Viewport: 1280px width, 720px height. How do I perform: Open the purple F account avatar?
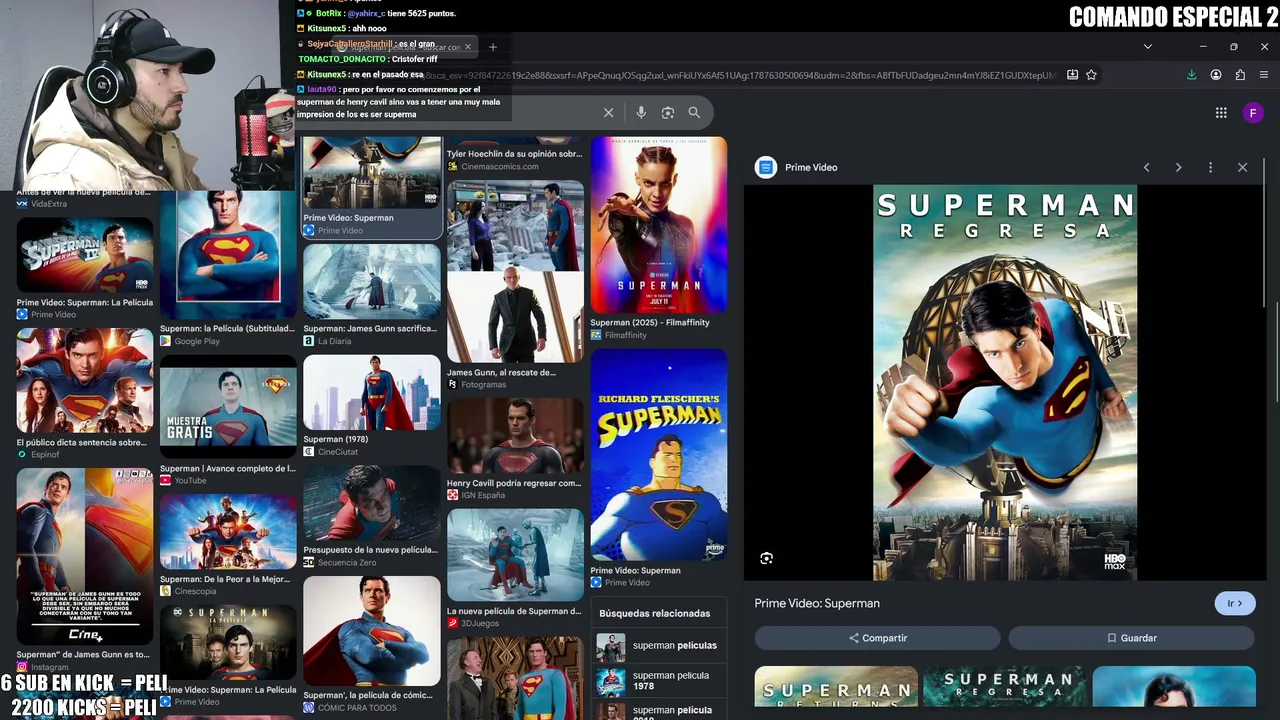tap(1253, 113)
